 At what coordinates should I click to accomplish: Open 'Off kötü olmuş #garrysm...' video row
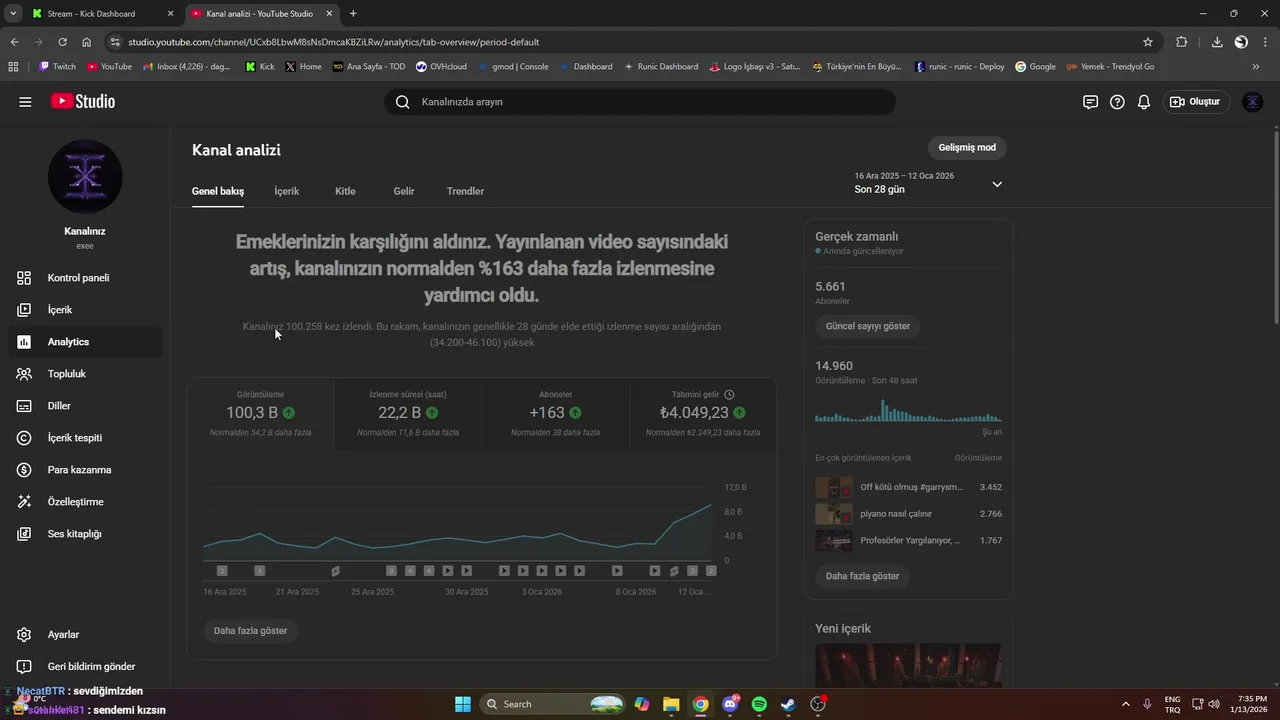point(908,487)
